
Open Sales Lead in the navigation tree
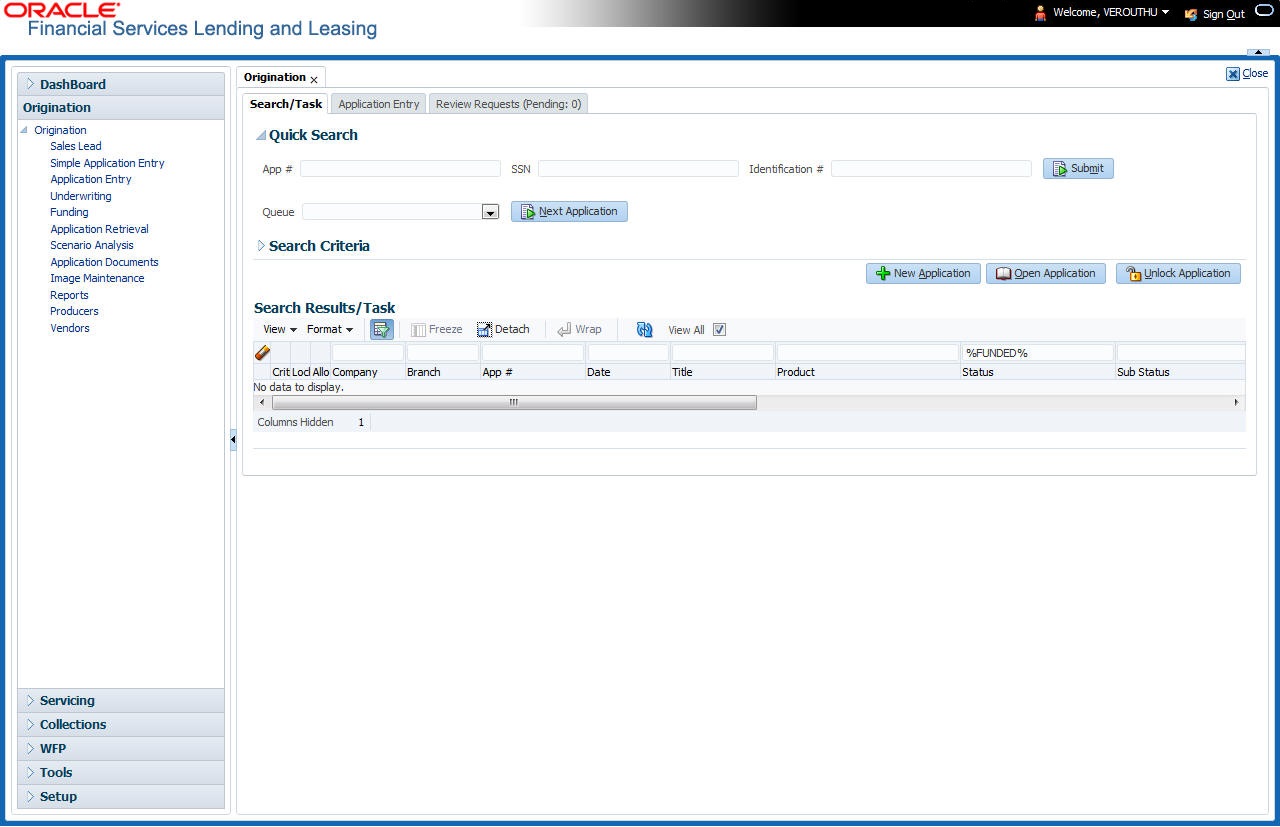76,146
